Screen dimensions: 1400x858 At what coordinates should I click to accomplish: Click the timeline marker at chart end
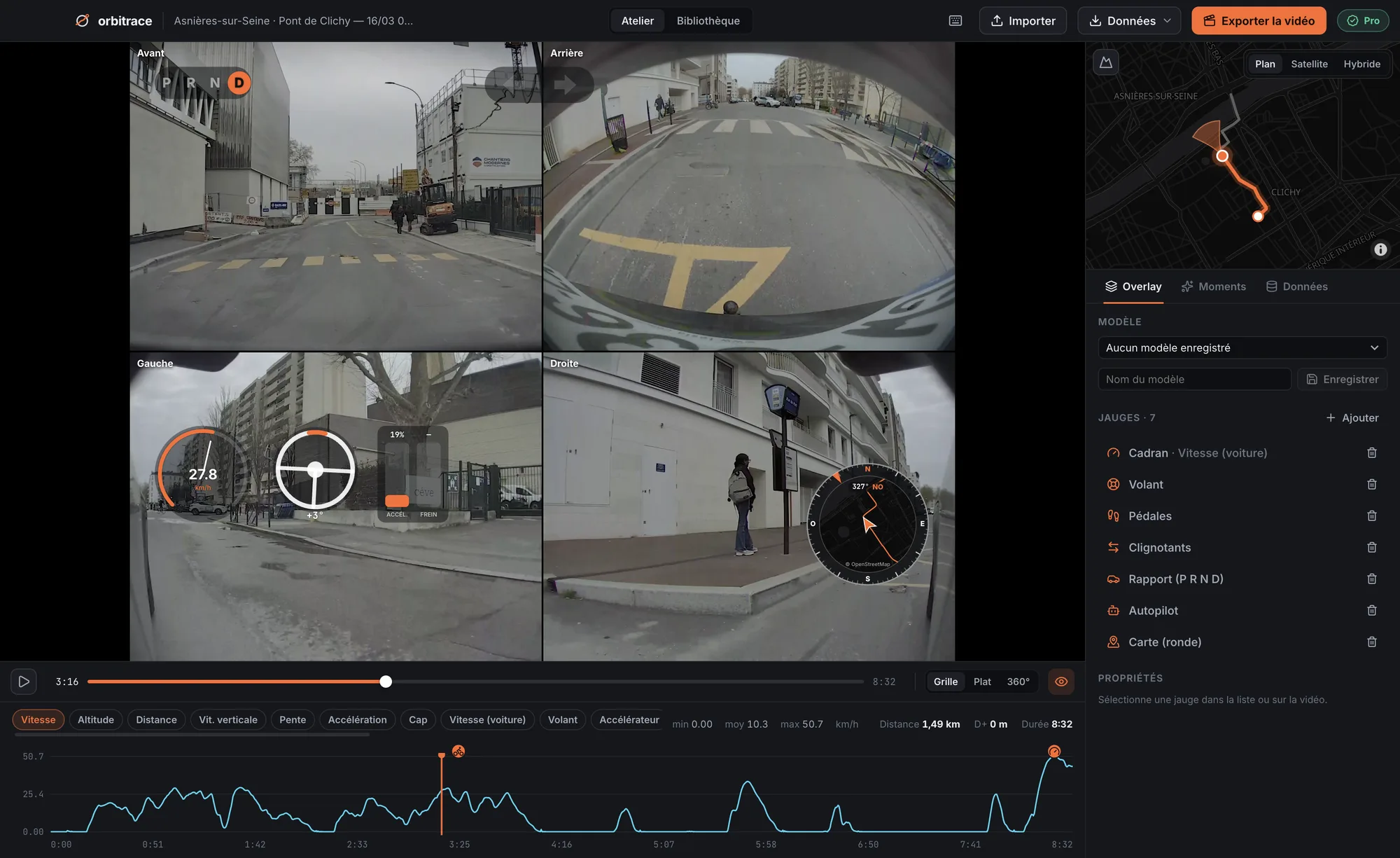[x=1053, y=752]
